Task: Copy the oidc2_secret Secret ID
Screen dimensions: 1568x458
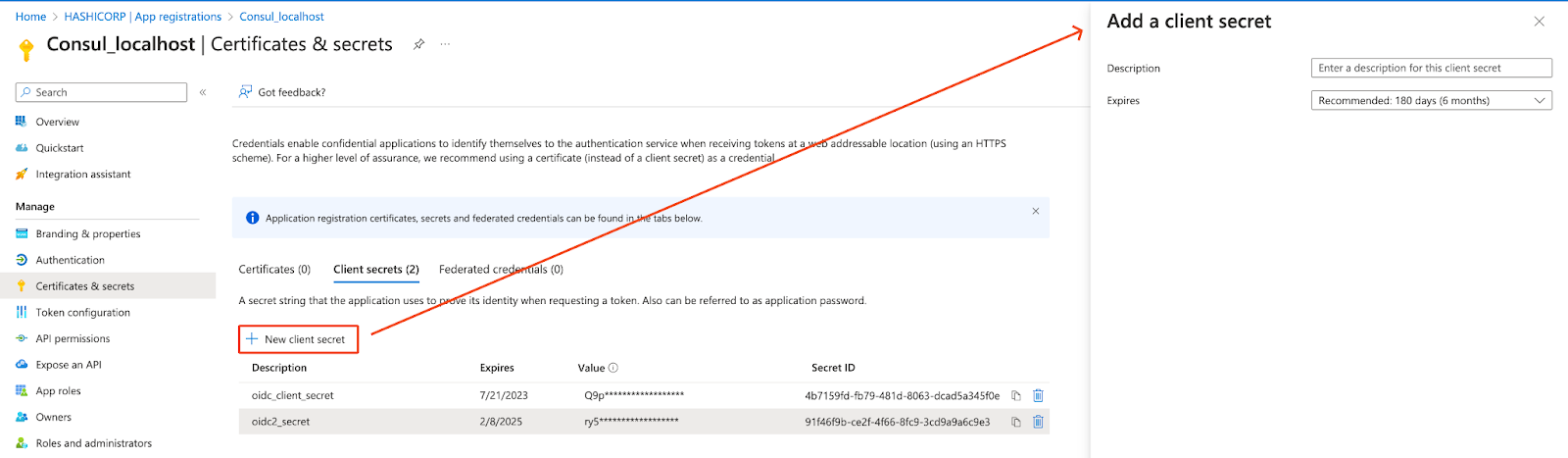Action: coord(1016,422)
